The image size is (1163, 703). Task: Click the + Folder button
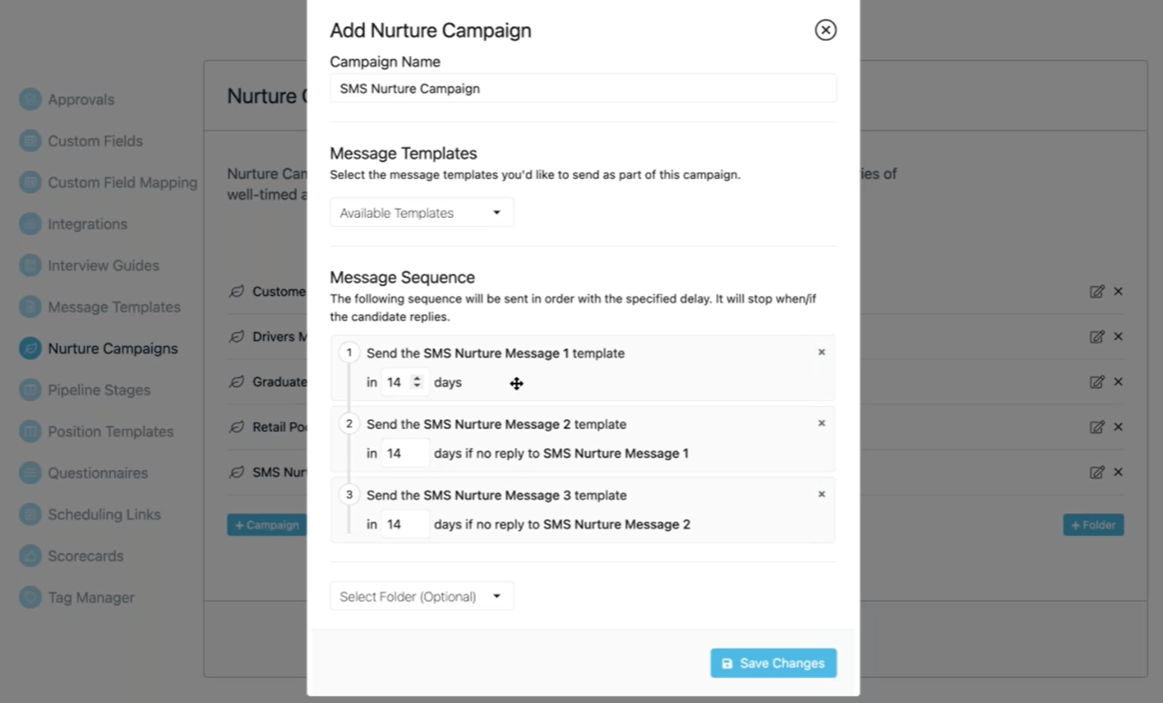coord(1093,525)
